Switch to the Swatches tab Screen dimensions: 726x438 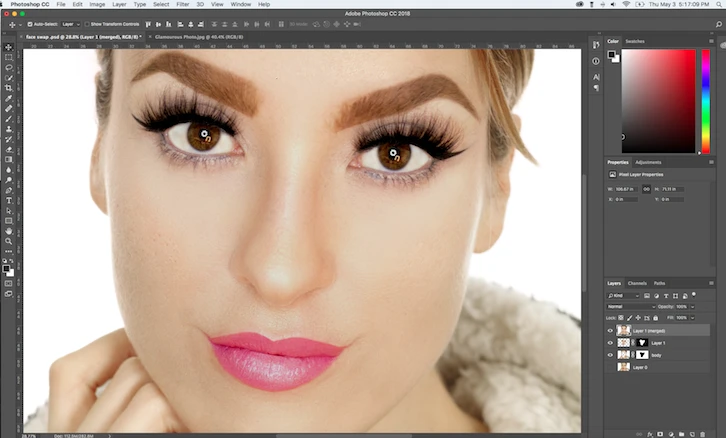tap(635, 41)
